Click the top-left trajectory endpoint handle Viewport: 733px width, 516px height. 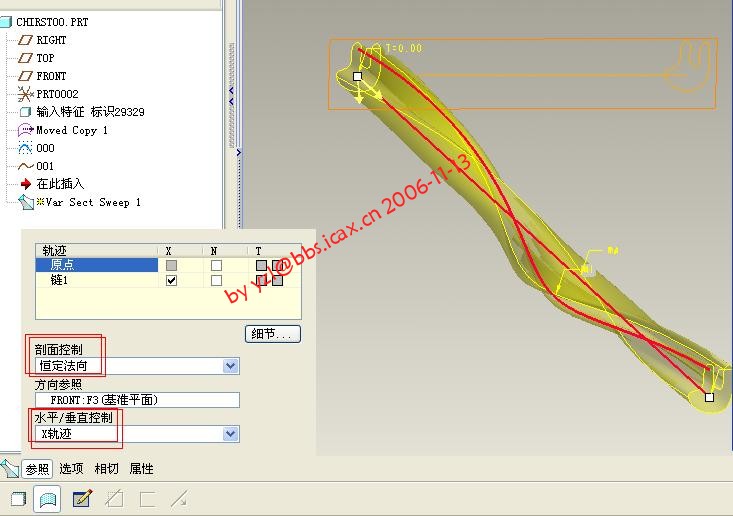pos(358,76)
